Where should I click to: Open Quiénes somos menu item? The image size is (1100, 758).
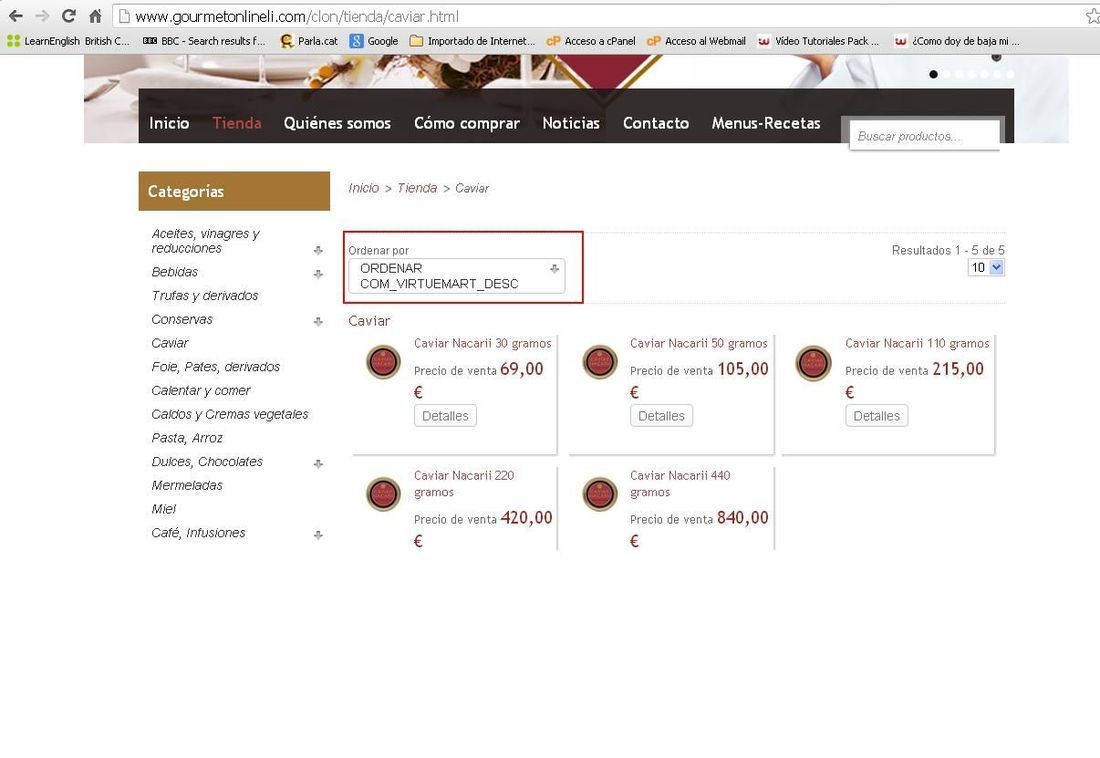337,123
